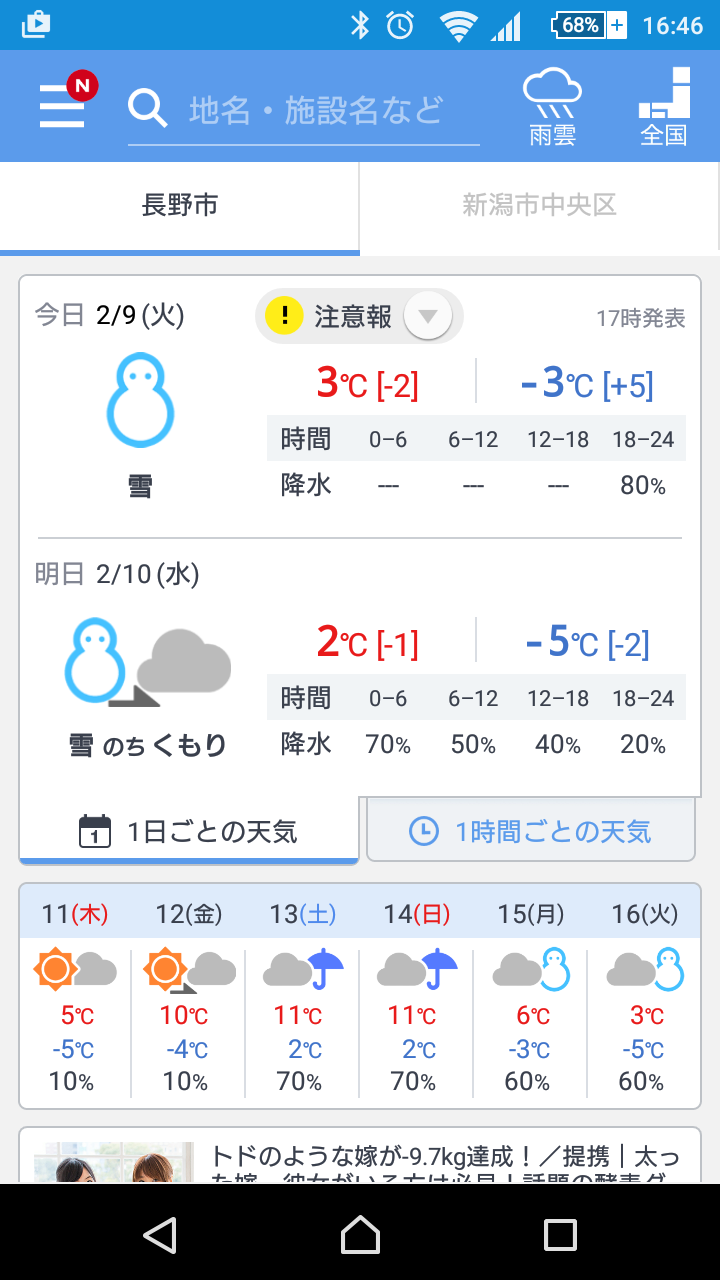Expand the 注意報 warning dropdown arrow
This screenshot has width=720, height=1280.
pyautogui.click(x=428, y=317)
